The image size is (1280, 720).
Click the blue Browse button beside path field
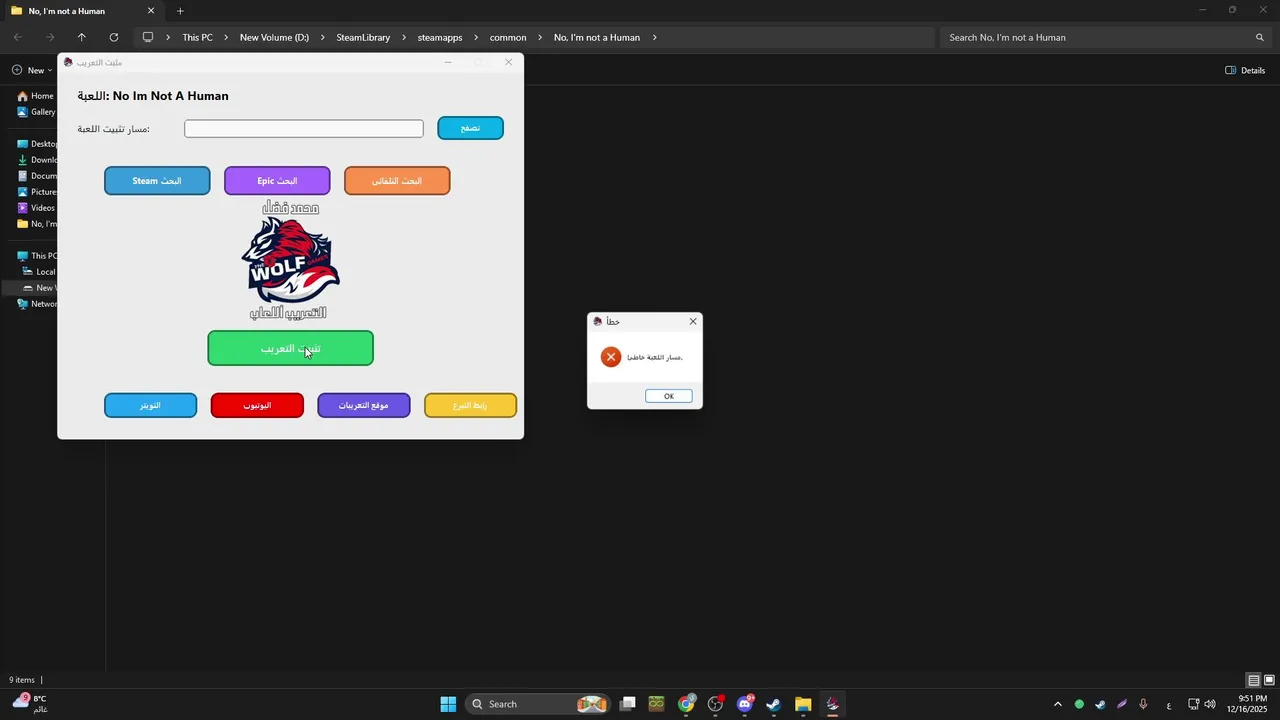click(470, 128)
